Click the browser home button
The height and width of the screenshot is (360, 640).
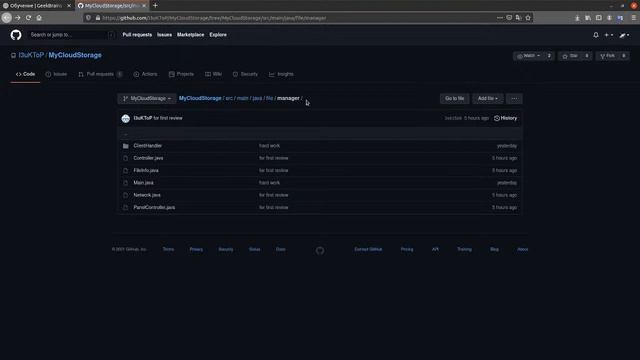point(39,18)
